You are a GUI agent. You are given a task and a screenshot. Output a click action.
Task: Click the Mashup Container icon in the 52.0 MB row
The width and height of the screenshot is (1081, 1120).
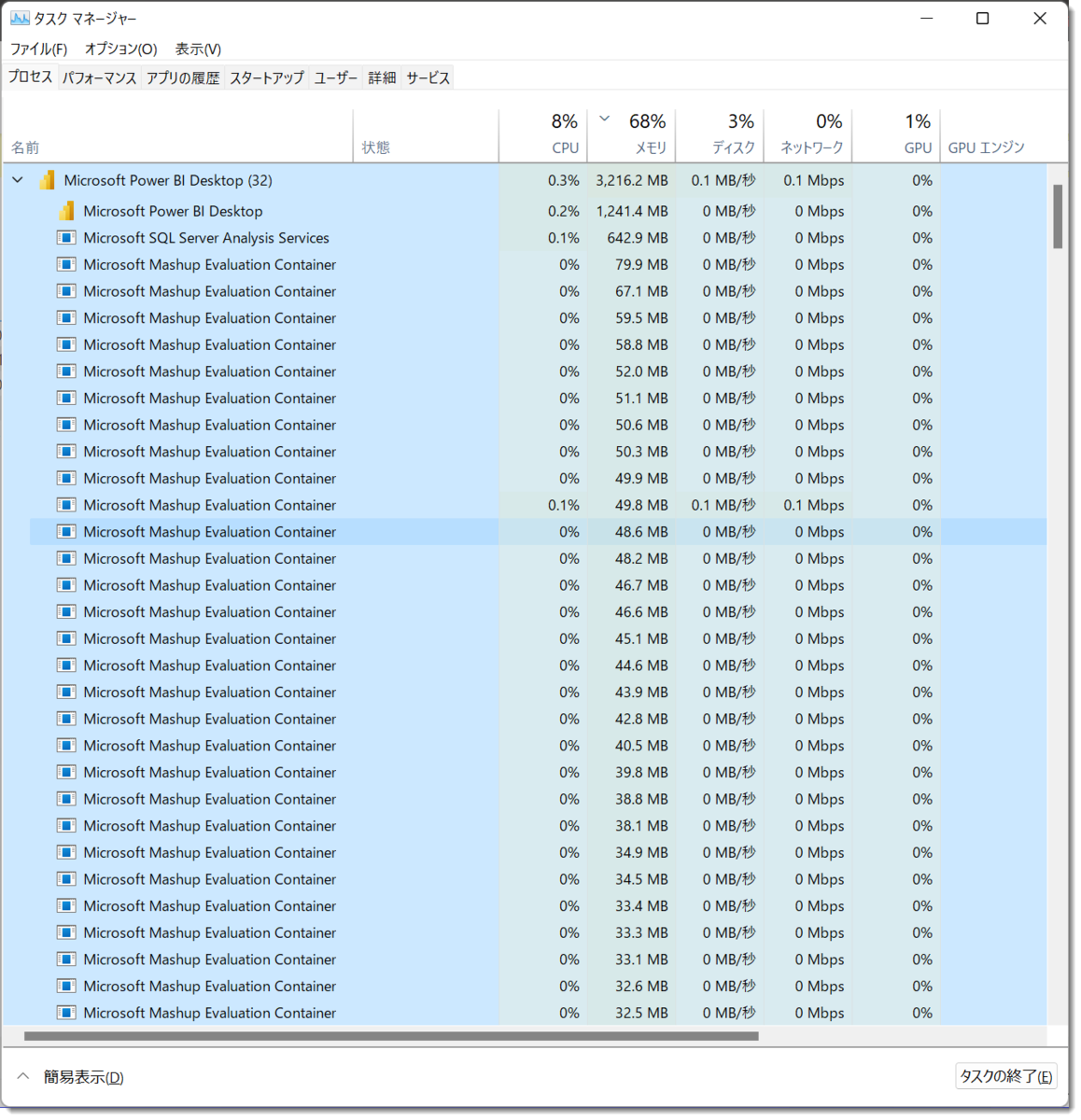tap(66, 371)
